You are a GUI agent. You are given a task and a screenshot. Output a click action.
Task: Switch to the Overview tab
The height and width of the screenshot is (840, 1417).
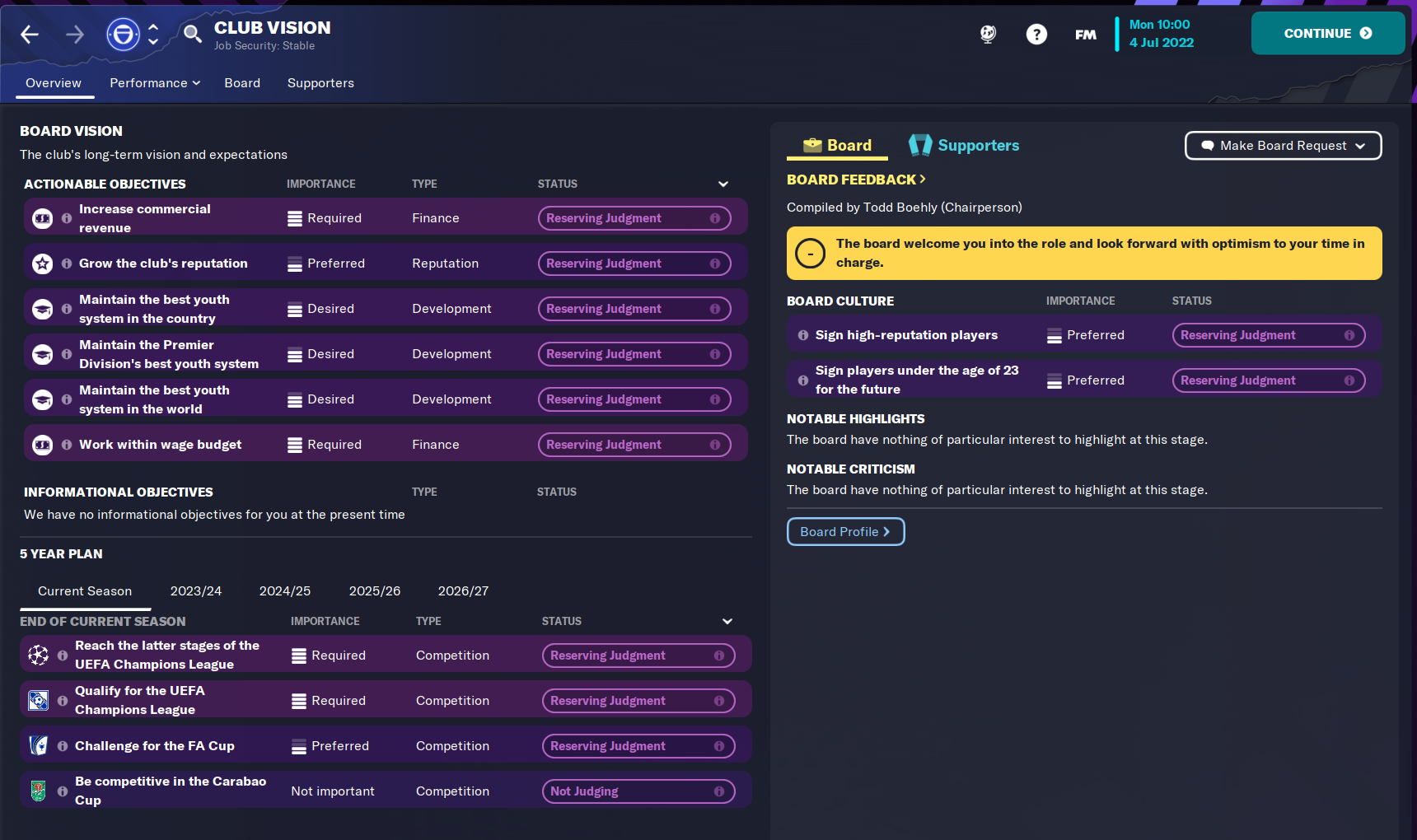tap(54, 83)
